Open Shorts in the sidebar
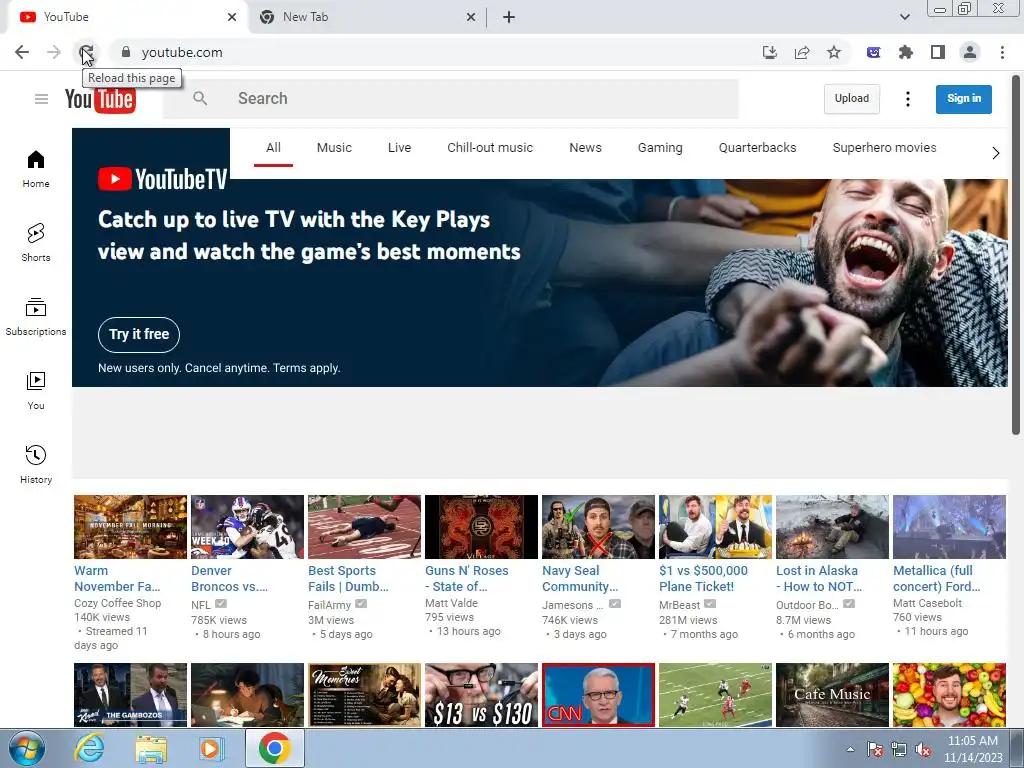This screenshot has height=768, width=1024. click(36, 243)
